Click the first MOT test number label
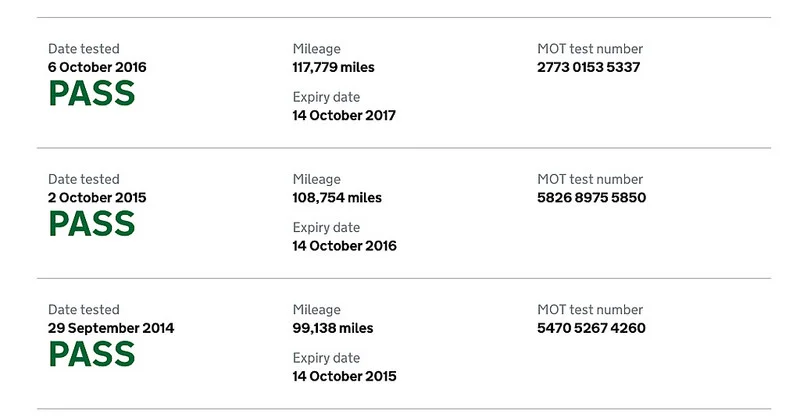 (x=590, y=49)
